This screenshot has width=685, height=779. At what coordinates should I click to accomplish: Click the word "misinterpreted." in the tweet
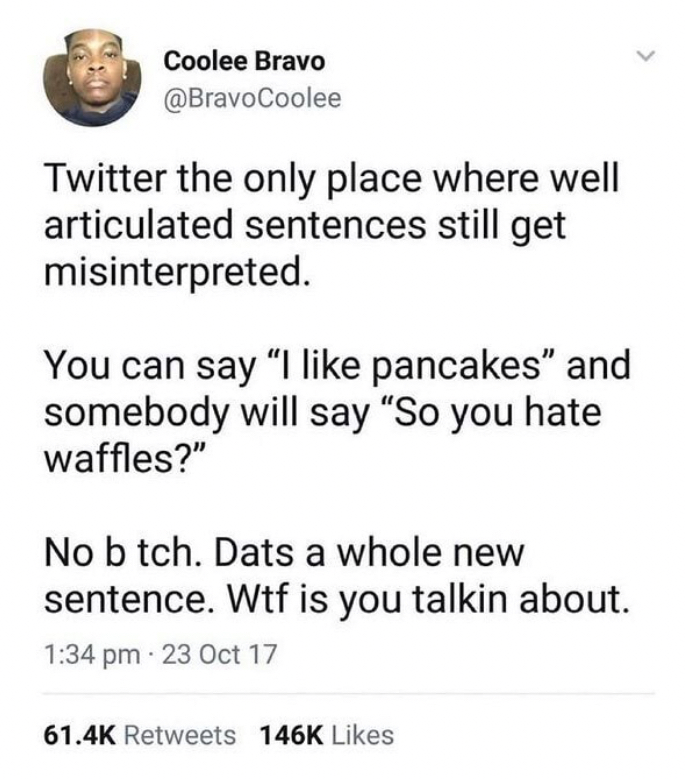[171, 272]
